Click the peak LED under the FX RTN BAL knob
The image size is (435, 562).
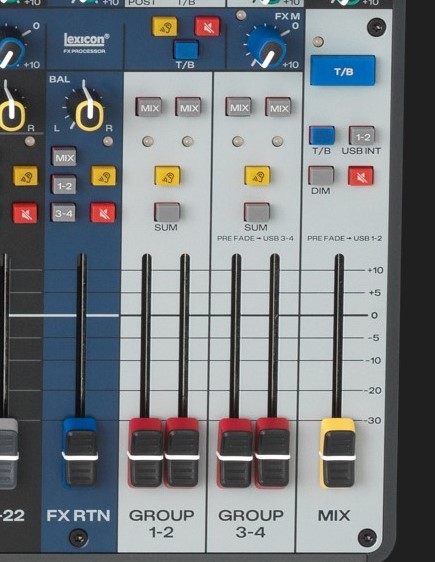click(x=107, y=141)
